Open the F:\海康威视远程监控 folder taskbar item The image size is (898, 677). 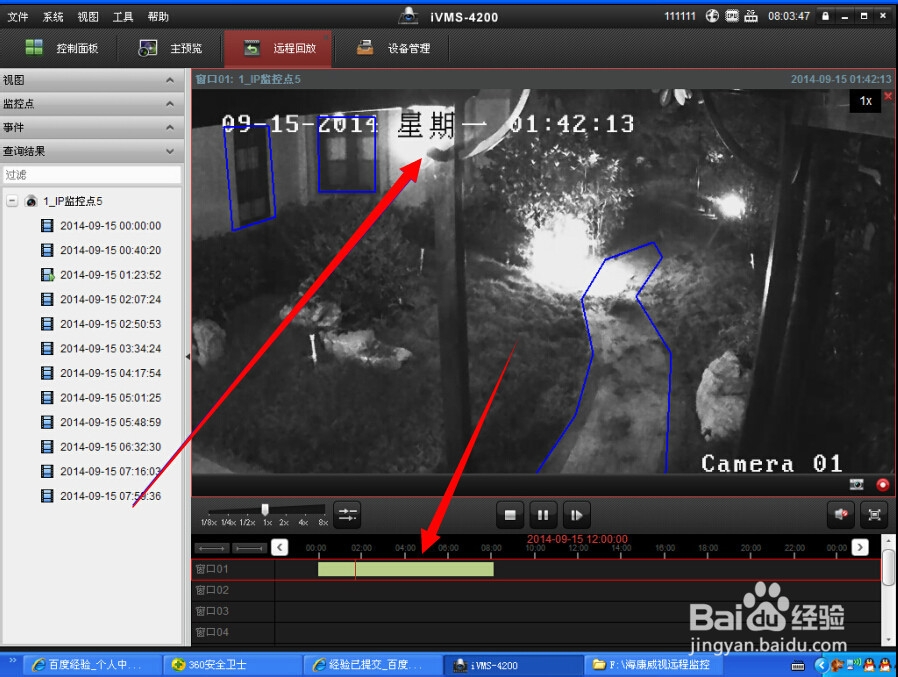click(652, 664)
